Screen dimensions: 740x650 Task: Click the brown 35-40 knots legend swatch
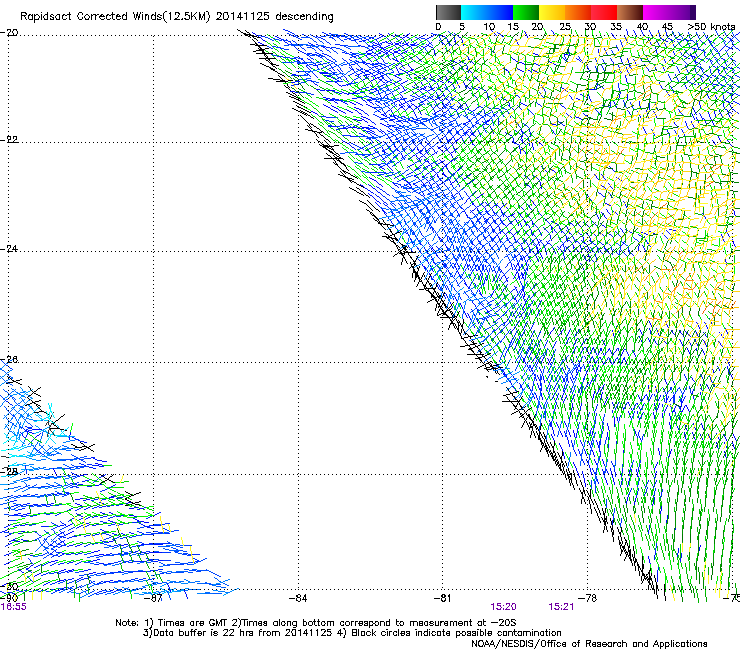click(x=630, y=12)
